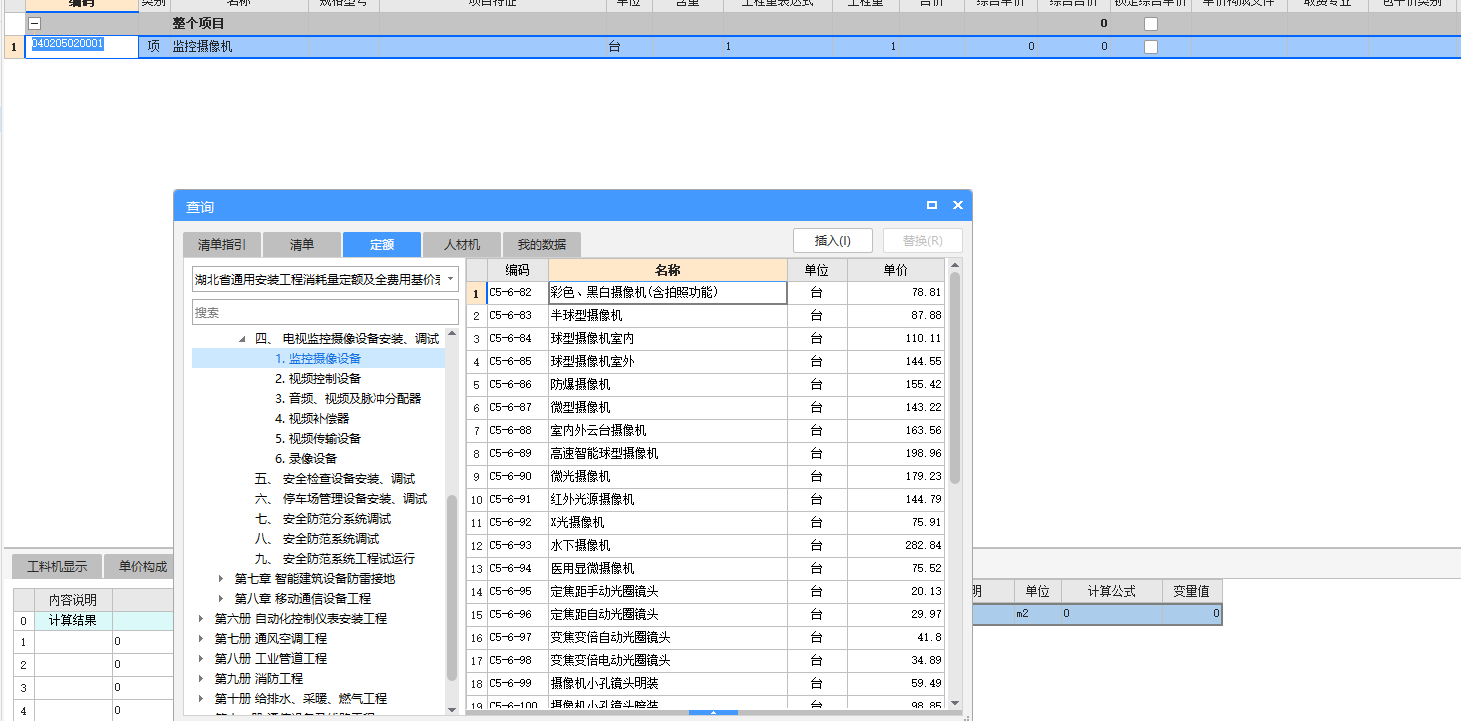Select tree item 5. 视频传输设备
Screen dimensions: 1461x721
[x=318, y=439]
